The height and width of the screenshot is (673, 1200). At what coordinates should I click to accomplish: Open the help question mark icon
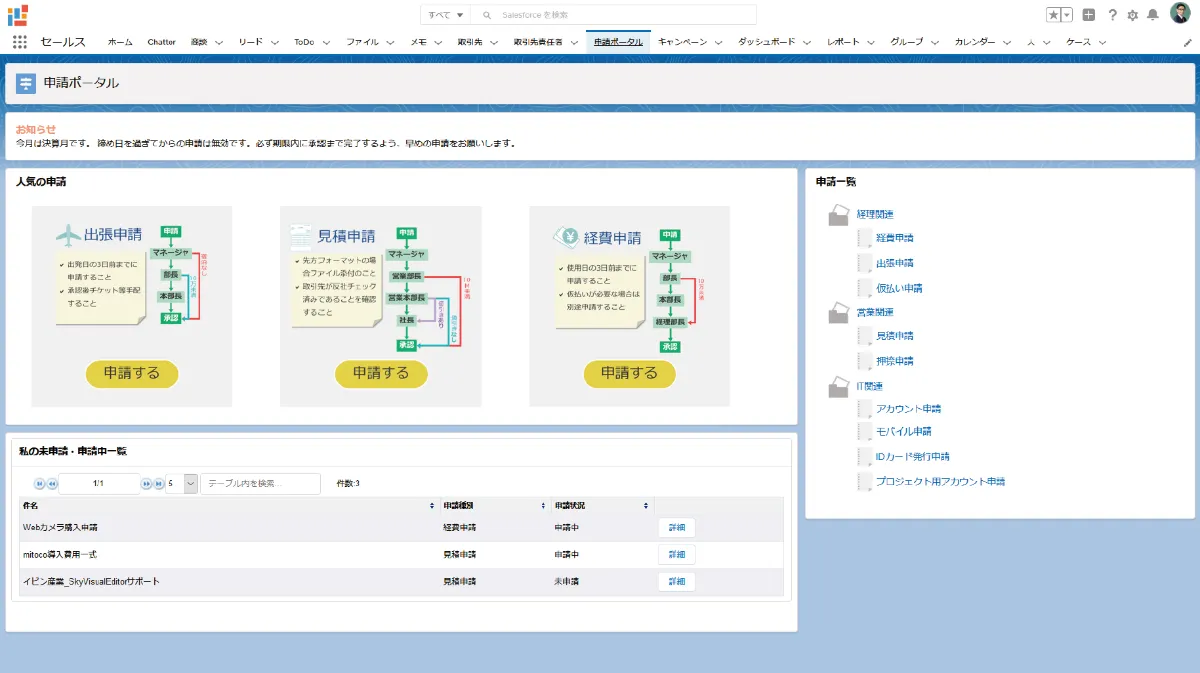[x=1112, y=15]
